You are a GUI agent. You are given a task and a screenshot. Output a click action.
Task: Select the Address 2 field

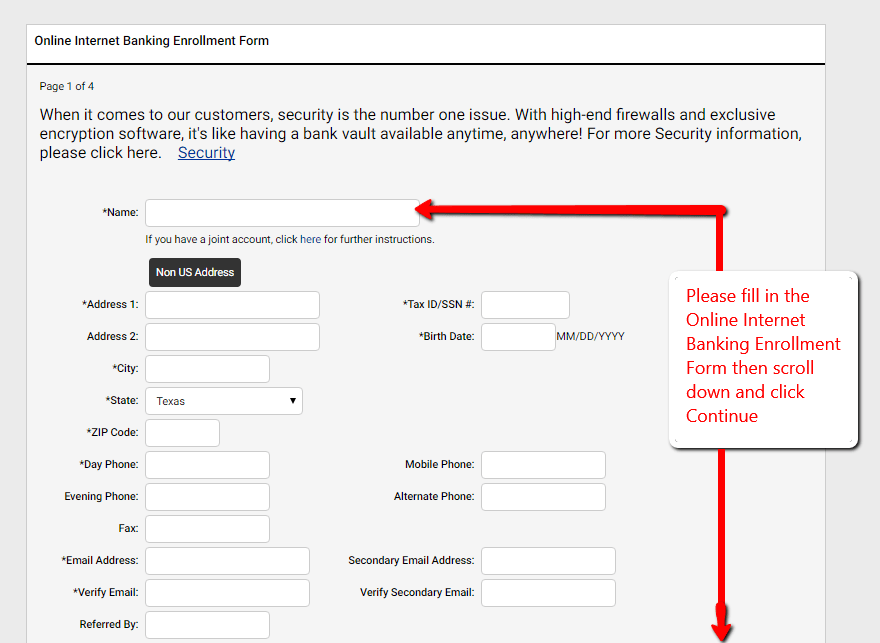pos(232,336)
